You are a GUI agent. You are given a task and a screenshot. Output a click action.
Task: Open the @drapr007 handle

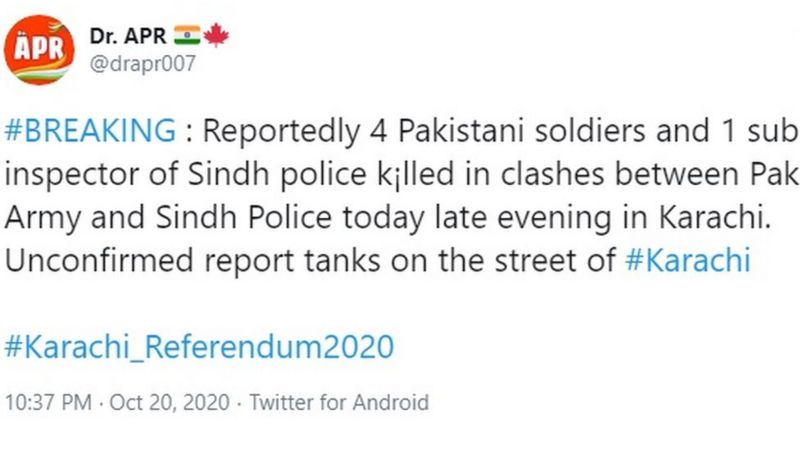coord(143,64)
